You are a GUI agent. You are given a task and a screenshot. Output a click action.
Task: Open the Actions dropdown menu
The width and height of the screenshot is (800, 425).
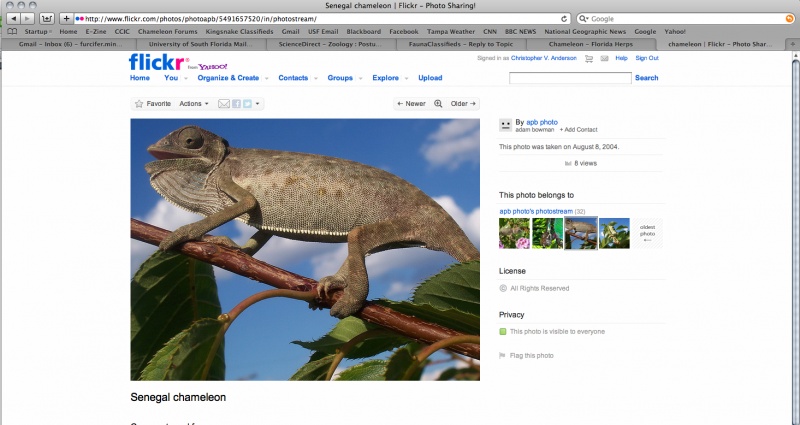pyautogui.click(x=194, y=104)
